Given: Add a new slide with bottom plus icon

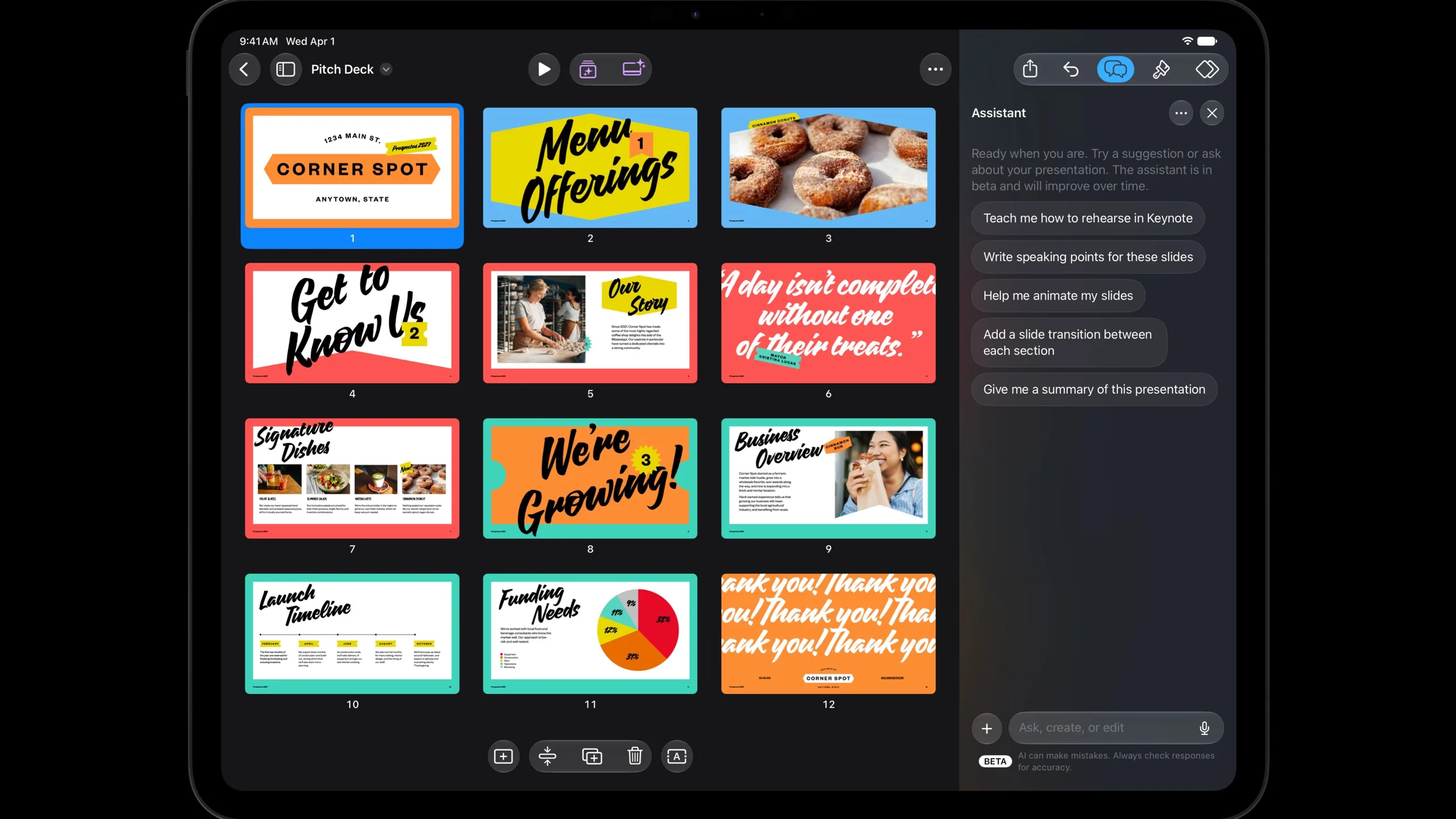Looking at the screenshot, I should coord(503,756).
